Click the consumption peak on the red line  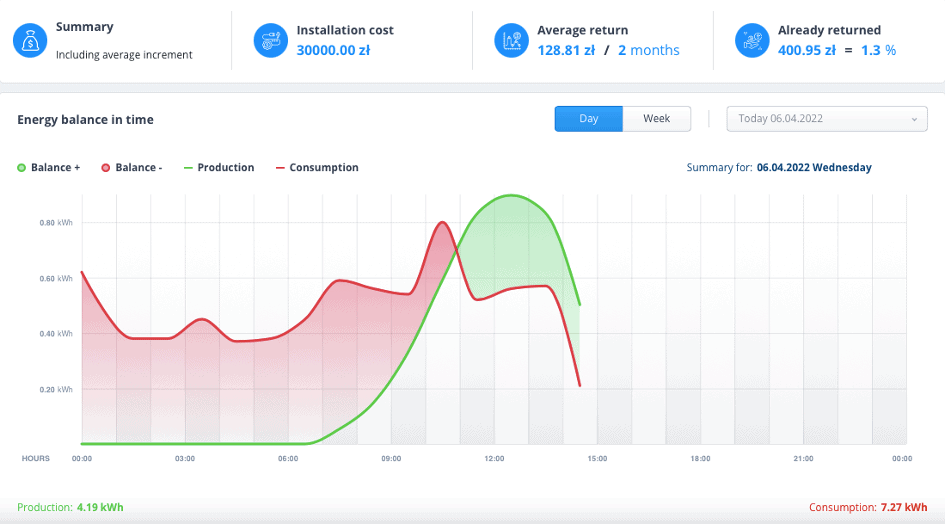[x=442, y=222]
